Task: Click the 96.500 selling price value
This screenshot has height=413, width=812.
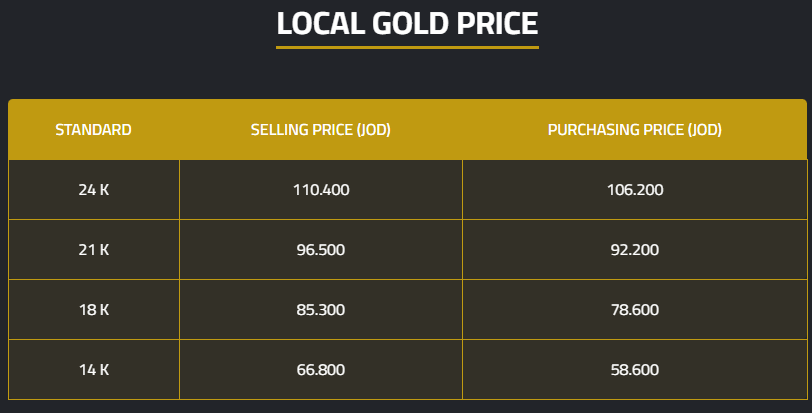Action: click(x=321, y=250)
